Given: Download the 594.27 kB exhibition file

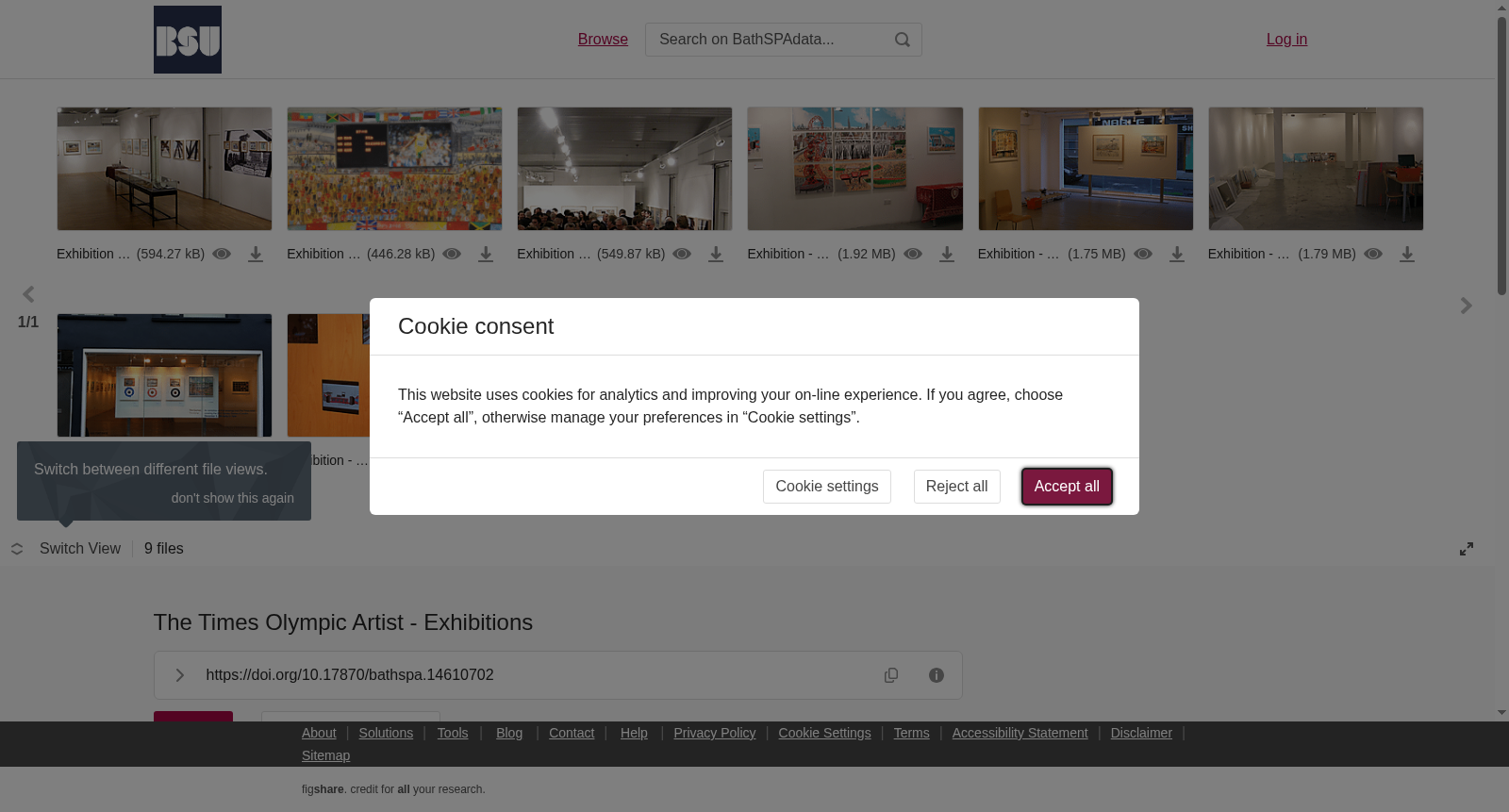Looking at the screenshot, I should 256,255.
